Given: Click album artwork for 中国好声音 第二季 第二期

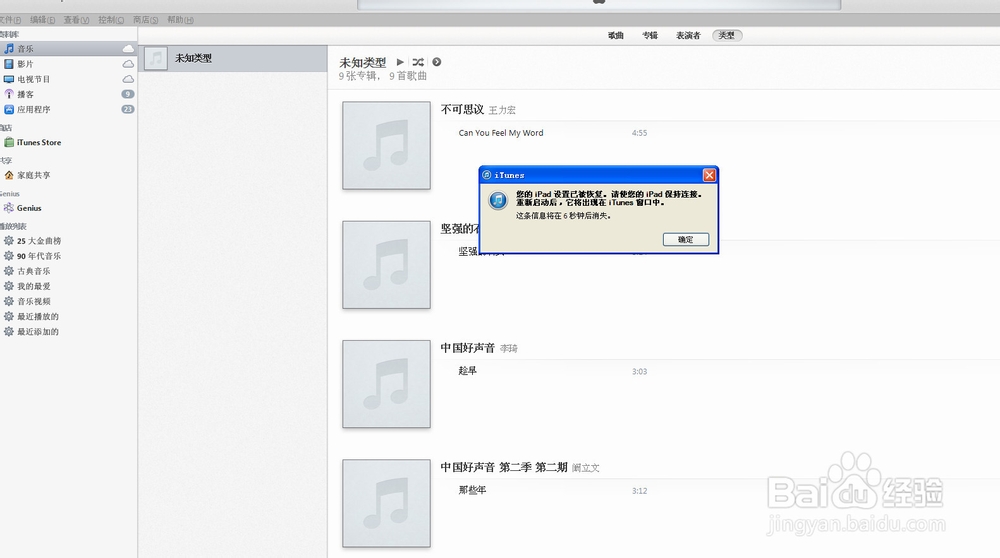Looking at the screenshot, I should click(386, 503).
